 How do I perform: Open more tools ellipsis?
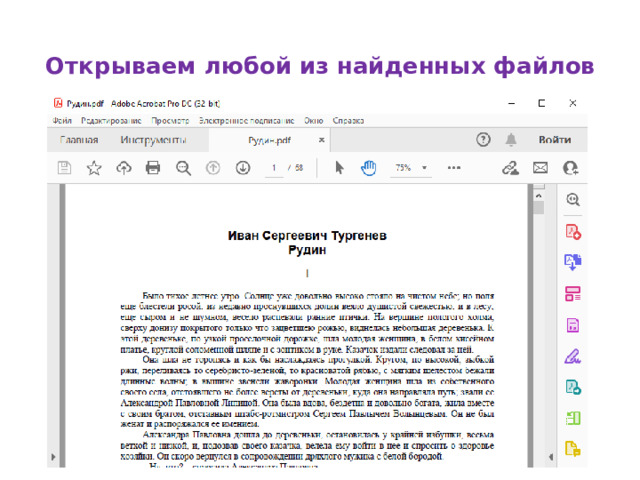(x=454, y=168)
